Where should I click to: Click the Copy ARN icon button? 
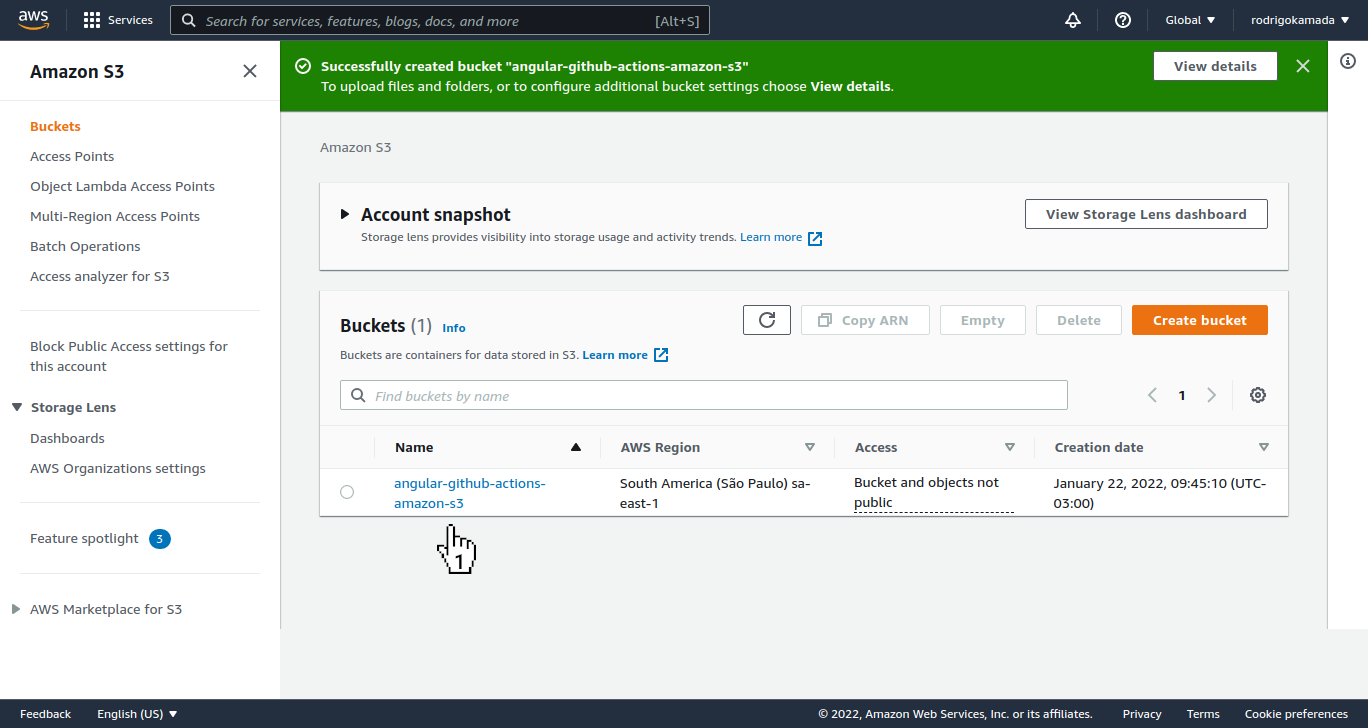coord(865,319)
